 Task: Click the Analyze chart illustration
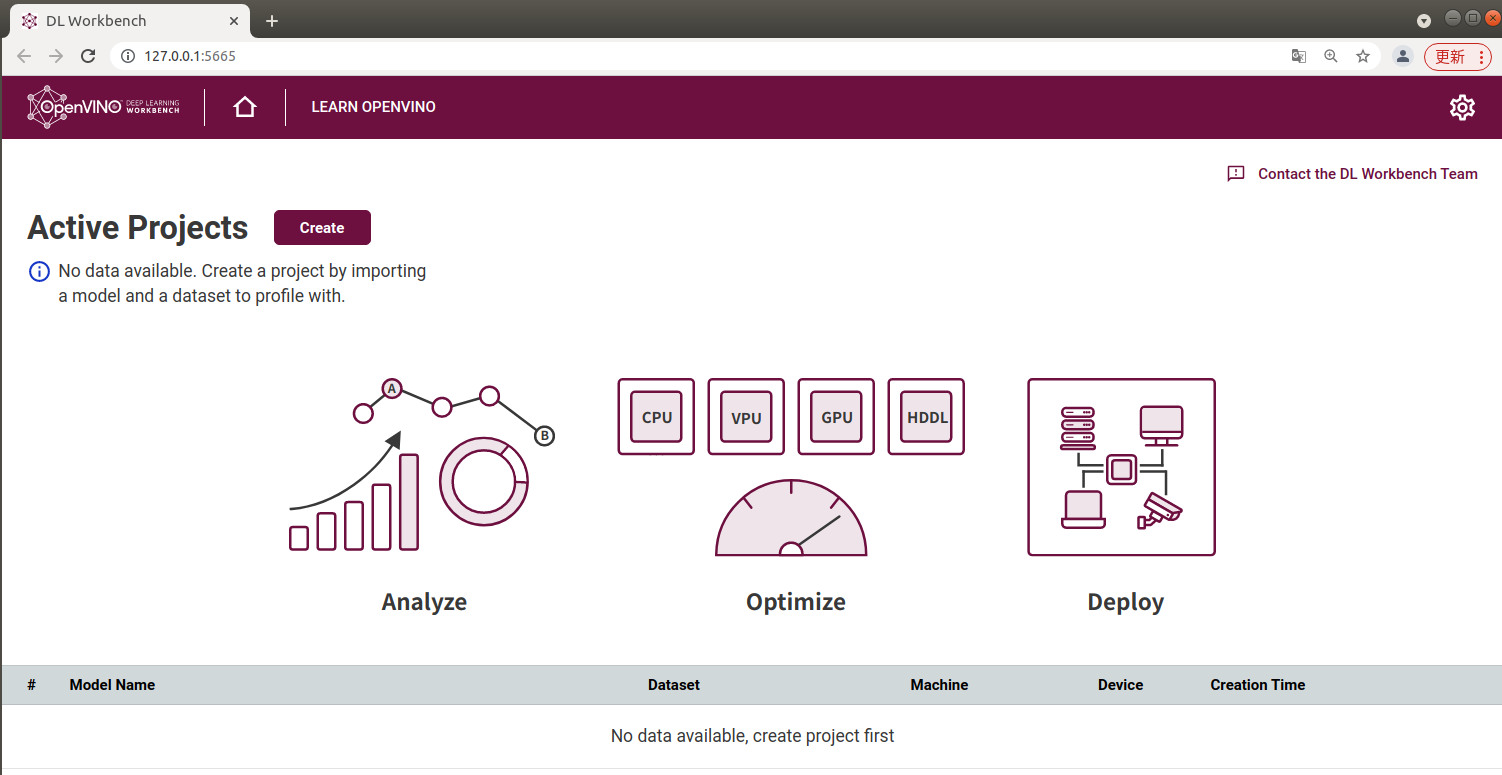pyautogui.click(x=421, y=467)
